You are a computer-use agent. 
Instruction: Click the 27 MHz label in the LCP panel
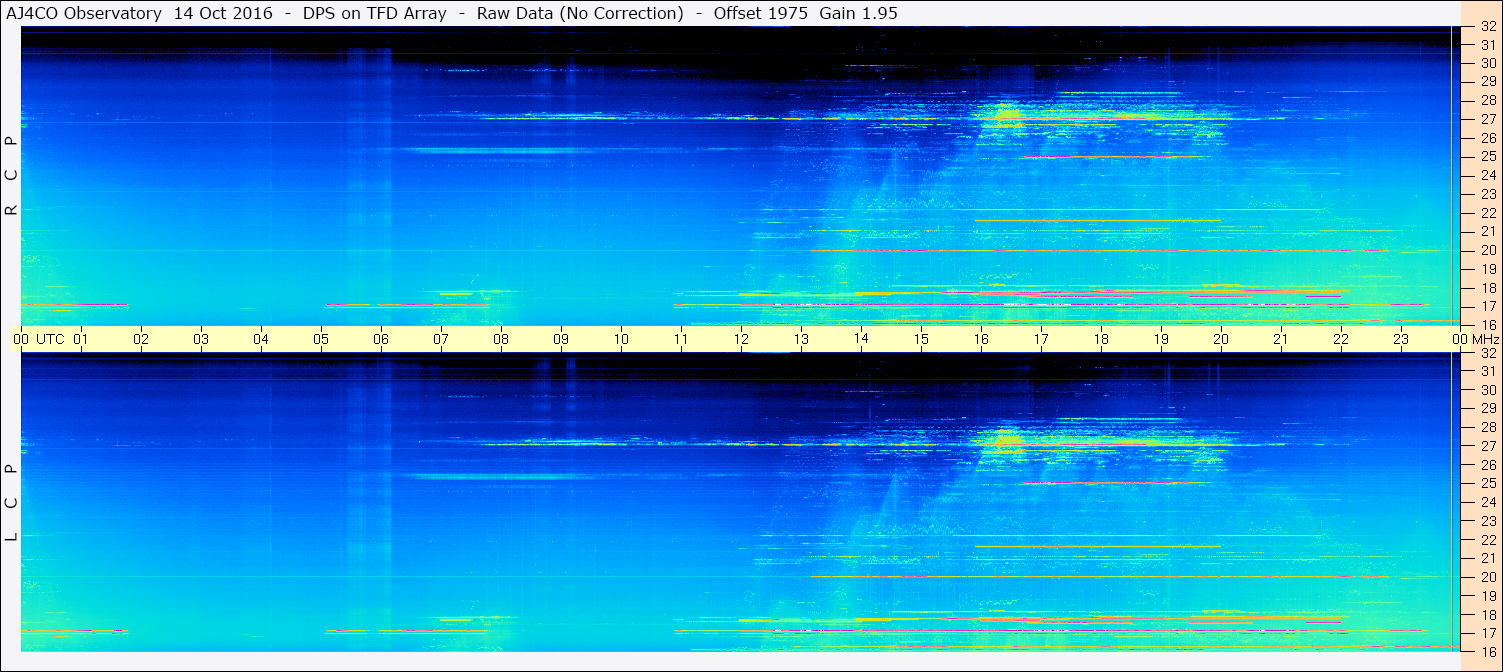coord(1488,446)
